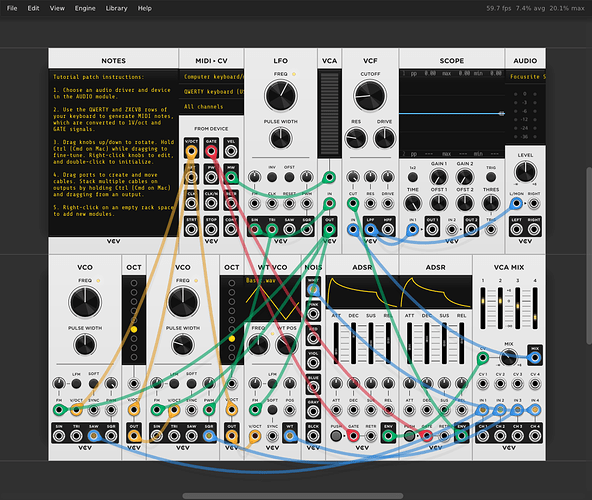
Task: Click PUSH button on ADSR beside NOIS
Action: click(x=336, y=436)
